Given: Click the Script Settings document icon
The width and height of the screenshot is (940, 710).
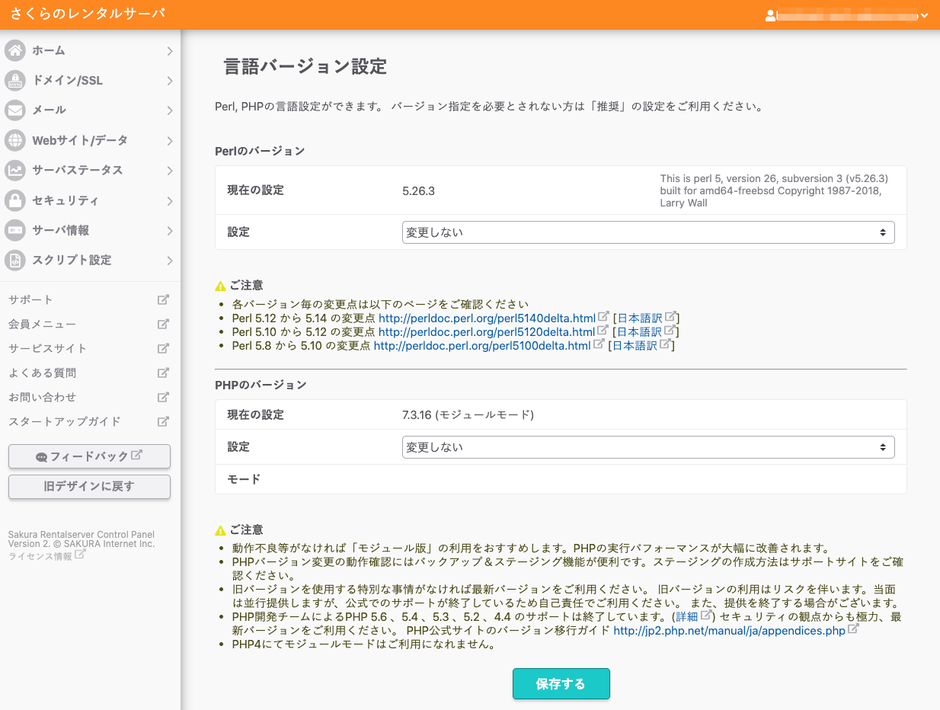Looking at the screenshot, I should coord(15,261).
